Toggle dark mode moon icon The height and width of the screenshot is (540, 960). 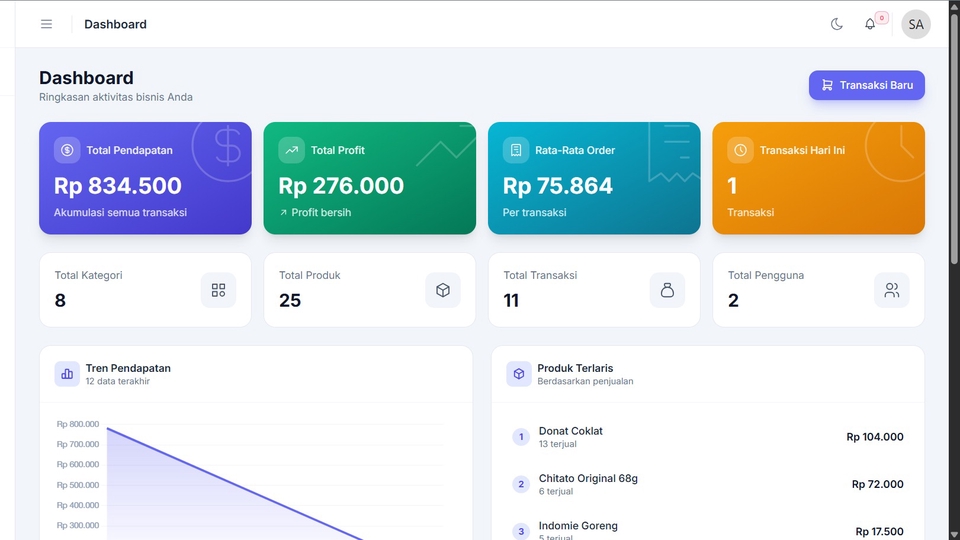[836, 24]
